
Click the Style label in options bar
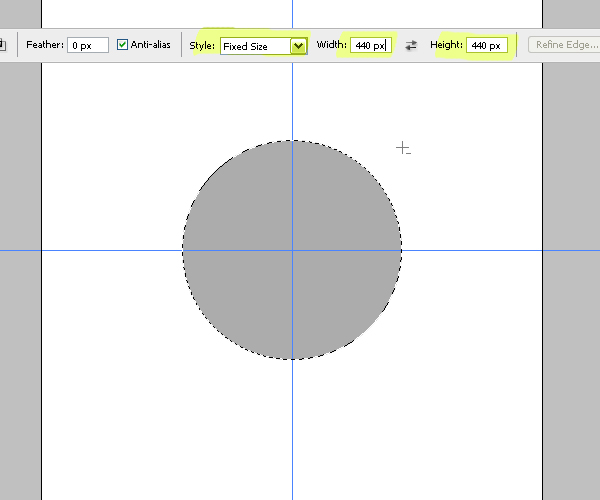point(202,45)
